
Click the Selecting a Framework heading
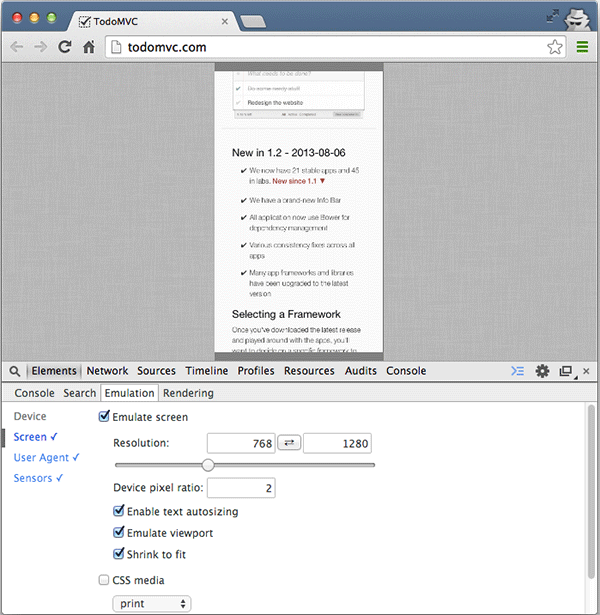286,314
